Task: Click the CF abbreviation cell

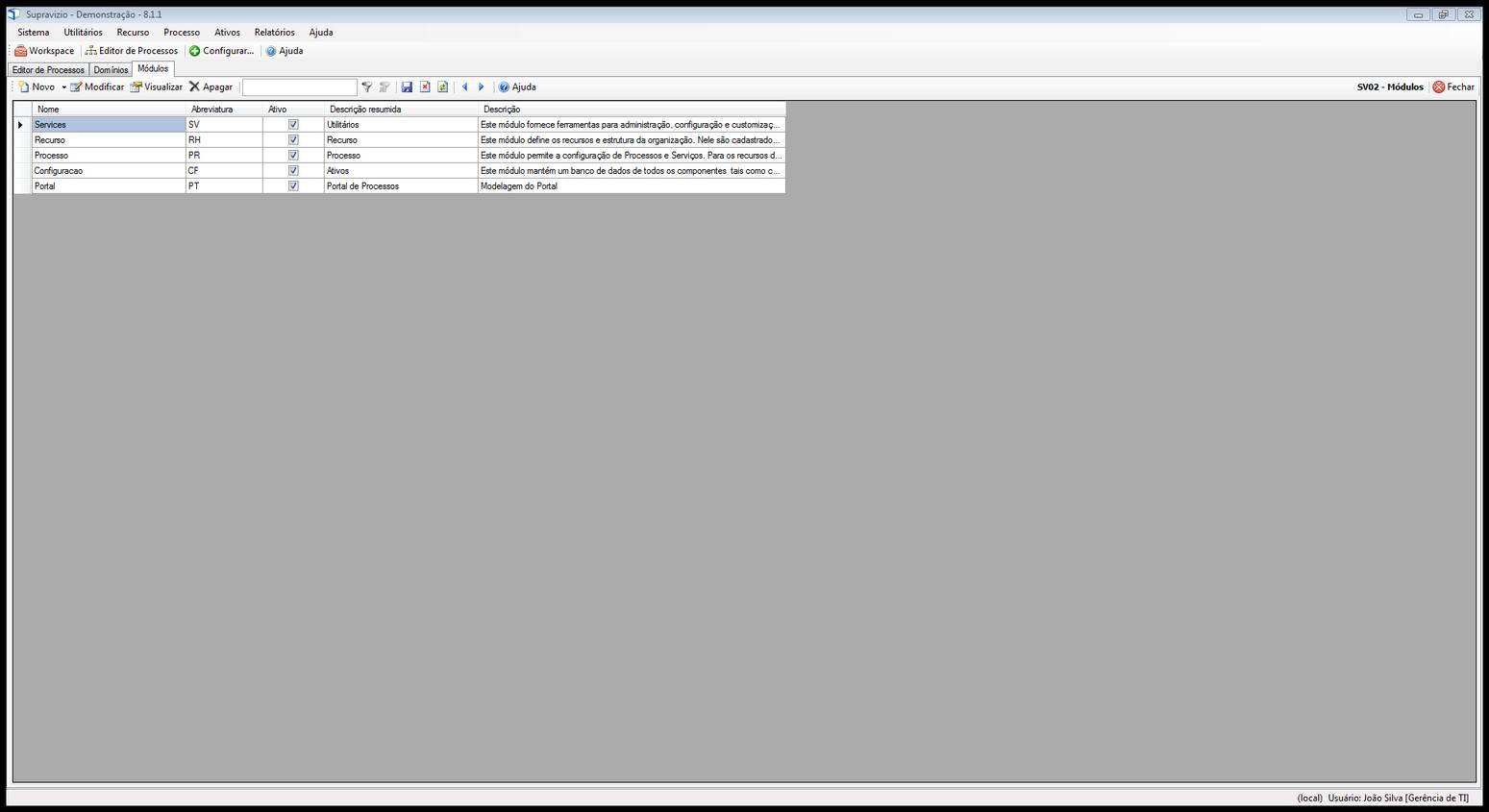Action: 224,171
